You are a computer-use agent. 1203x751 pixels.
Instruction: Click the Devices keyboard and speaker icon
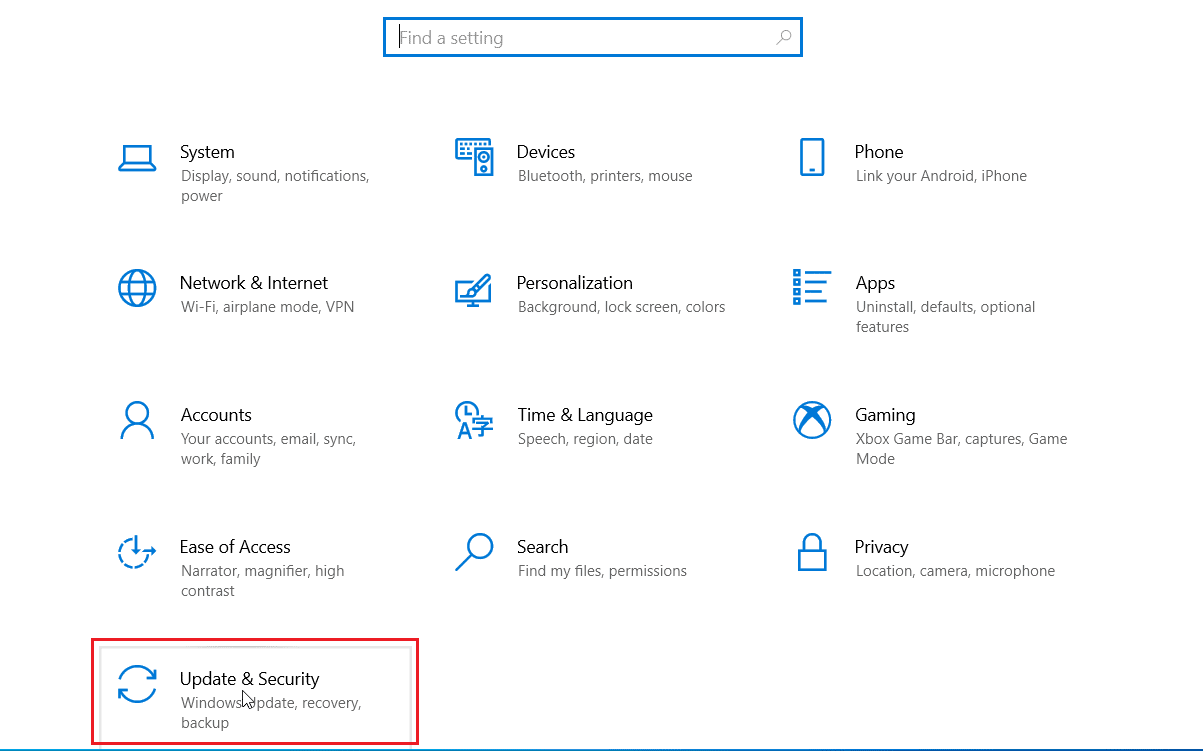[x=474, y=157]
